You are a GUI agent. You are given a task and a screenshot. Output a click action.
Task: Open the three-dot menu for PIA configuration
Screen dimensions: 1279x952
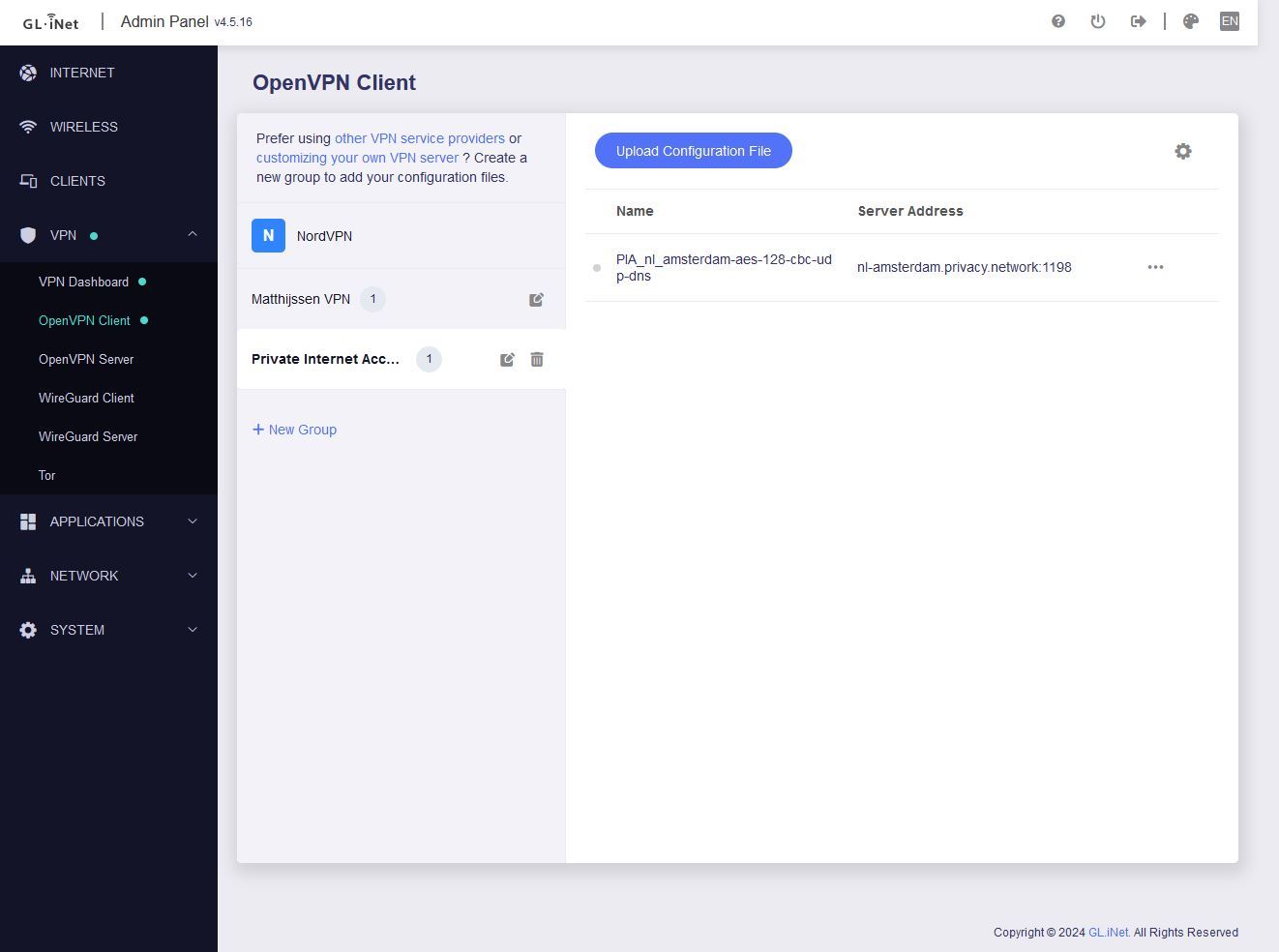point(1155,267)
